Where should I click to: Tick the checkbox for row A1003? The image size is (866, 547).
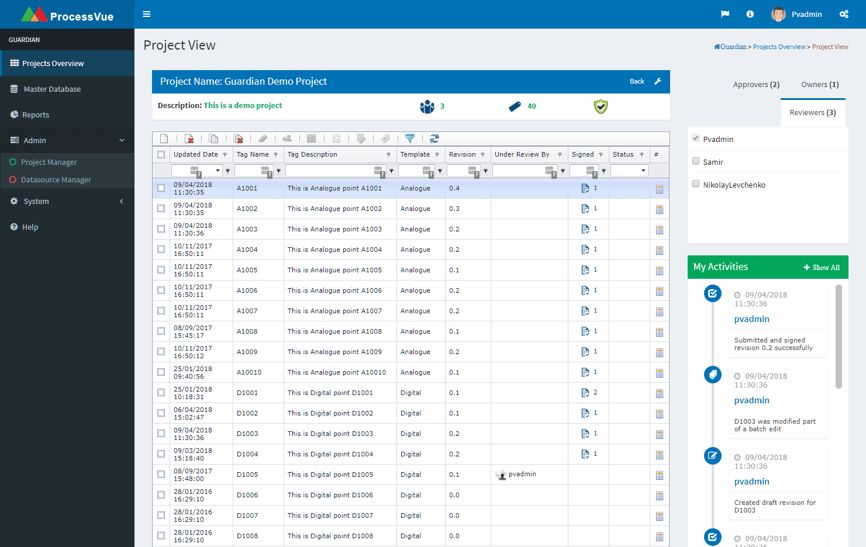pos(161,229)
